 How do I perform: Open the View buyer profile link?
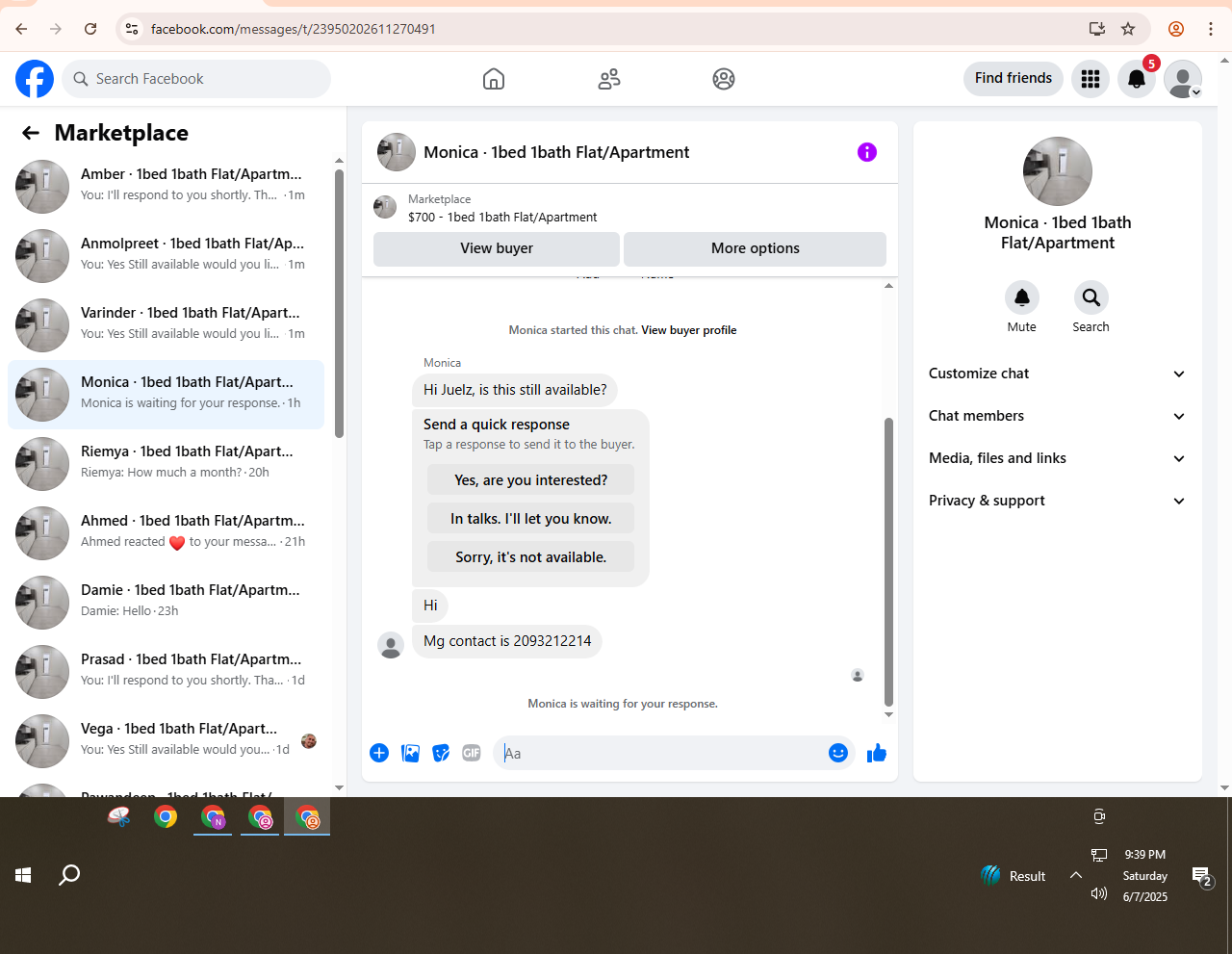[x=689, y=330]
